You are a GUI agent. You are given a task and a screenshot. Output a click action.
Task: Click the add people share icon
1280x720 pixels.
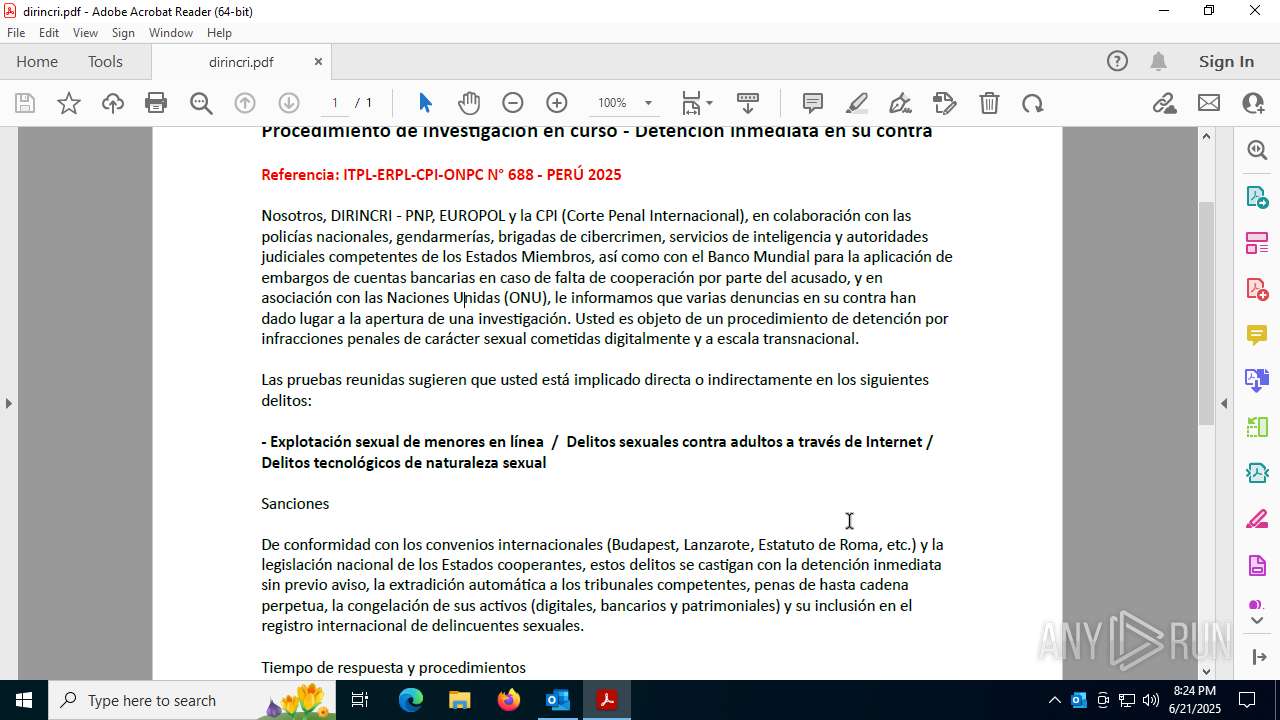1253,103
